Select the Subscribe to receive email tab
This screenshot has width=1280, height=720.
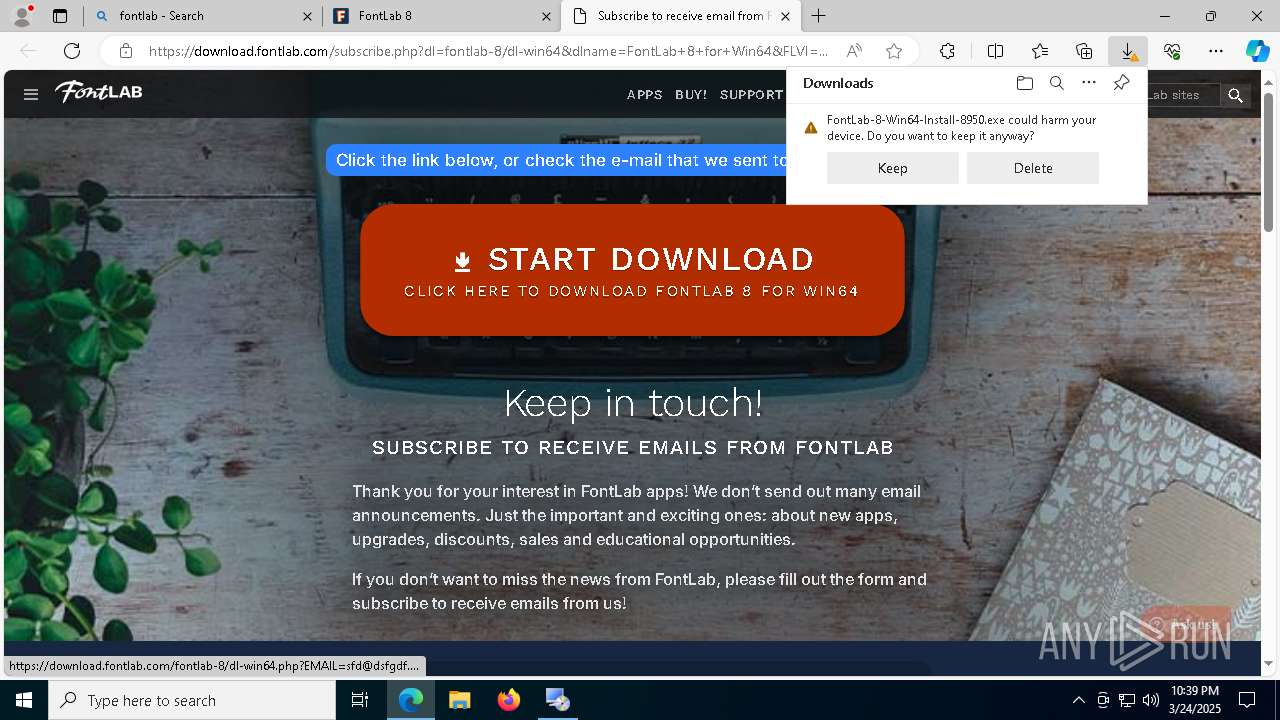(x=680, y=16)
